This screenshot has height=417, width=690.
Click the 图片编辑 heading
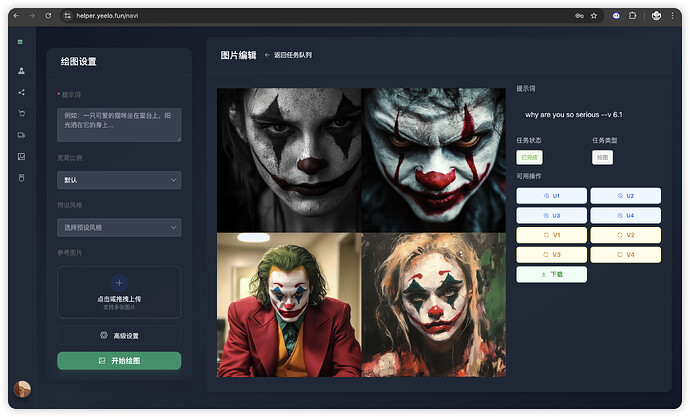[x=238, y=55]
